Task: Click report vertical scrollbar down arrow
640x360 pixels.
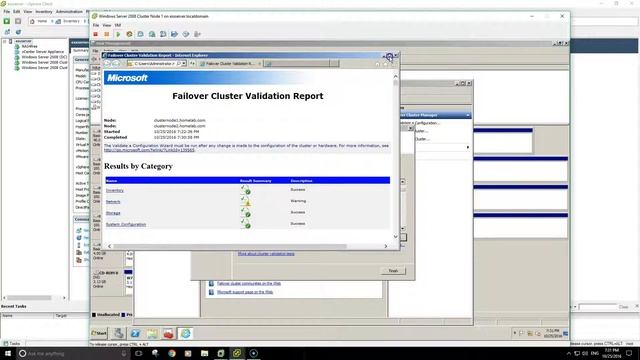Action: pos(396,236)
